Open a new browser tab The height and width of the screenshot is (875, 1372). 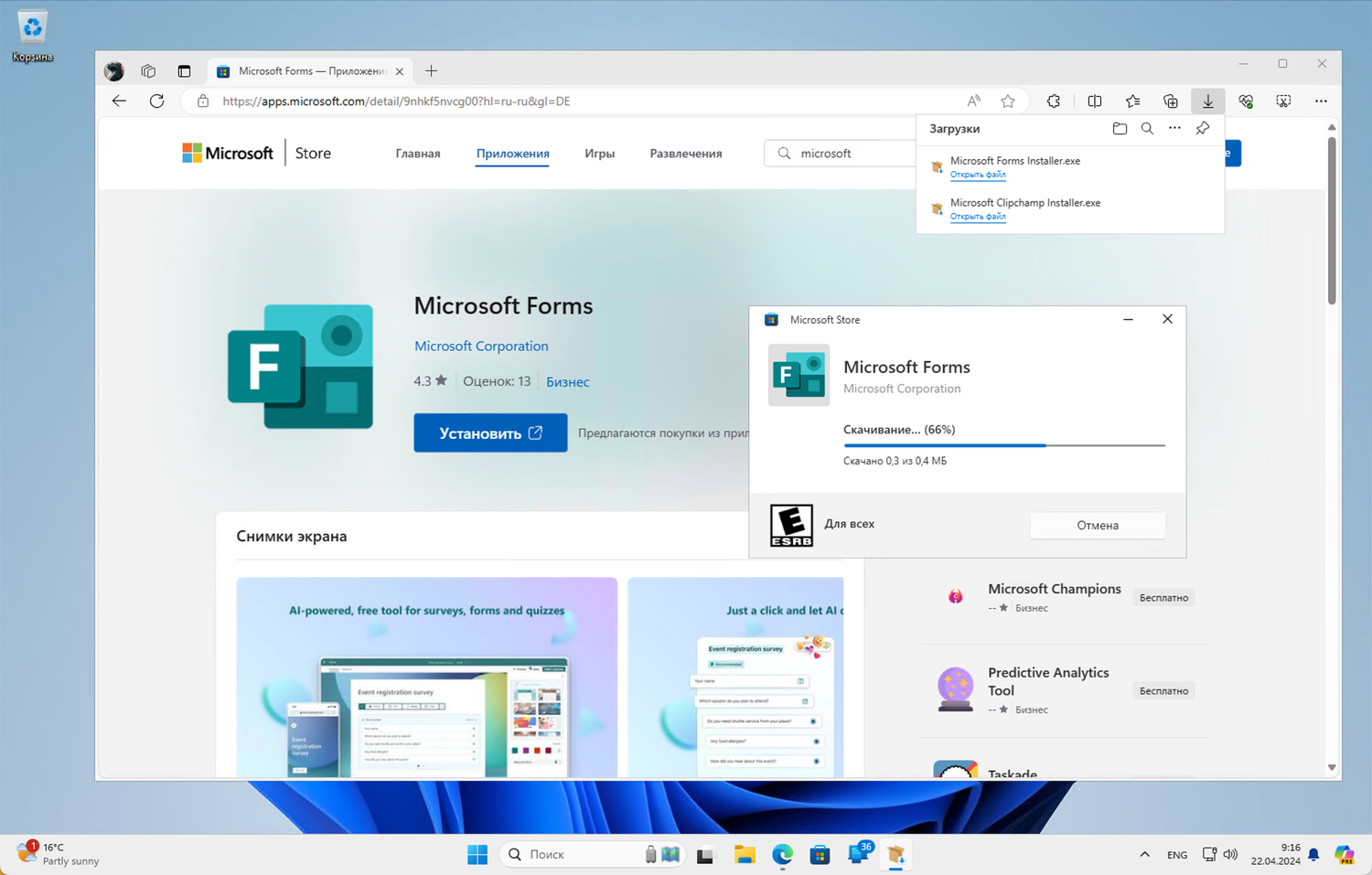click(x=431, y=71)
